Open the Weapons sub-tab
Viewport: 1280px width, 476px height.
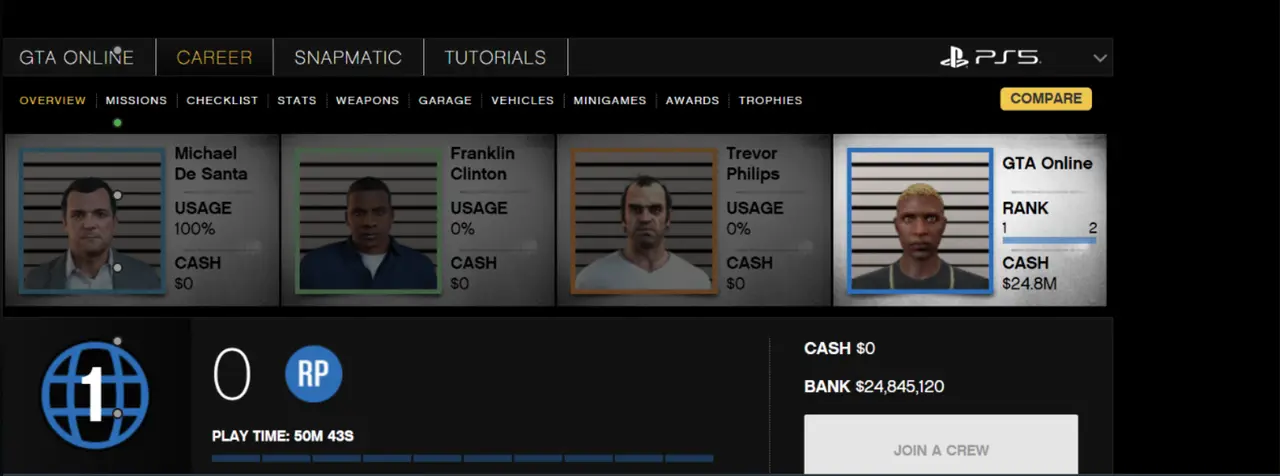pos(367,100)
